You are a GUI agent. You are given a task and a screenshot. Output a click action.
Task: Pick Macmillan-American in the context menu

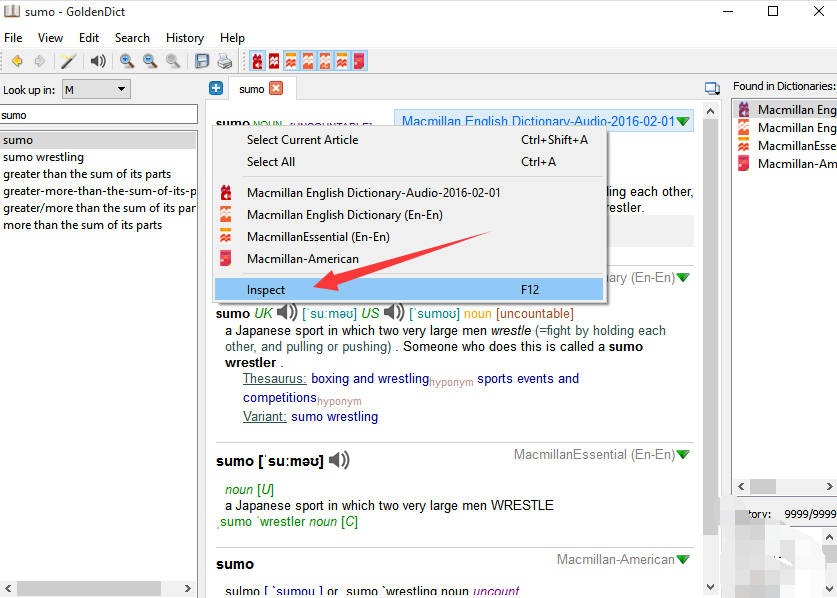(x=409, y=258)
